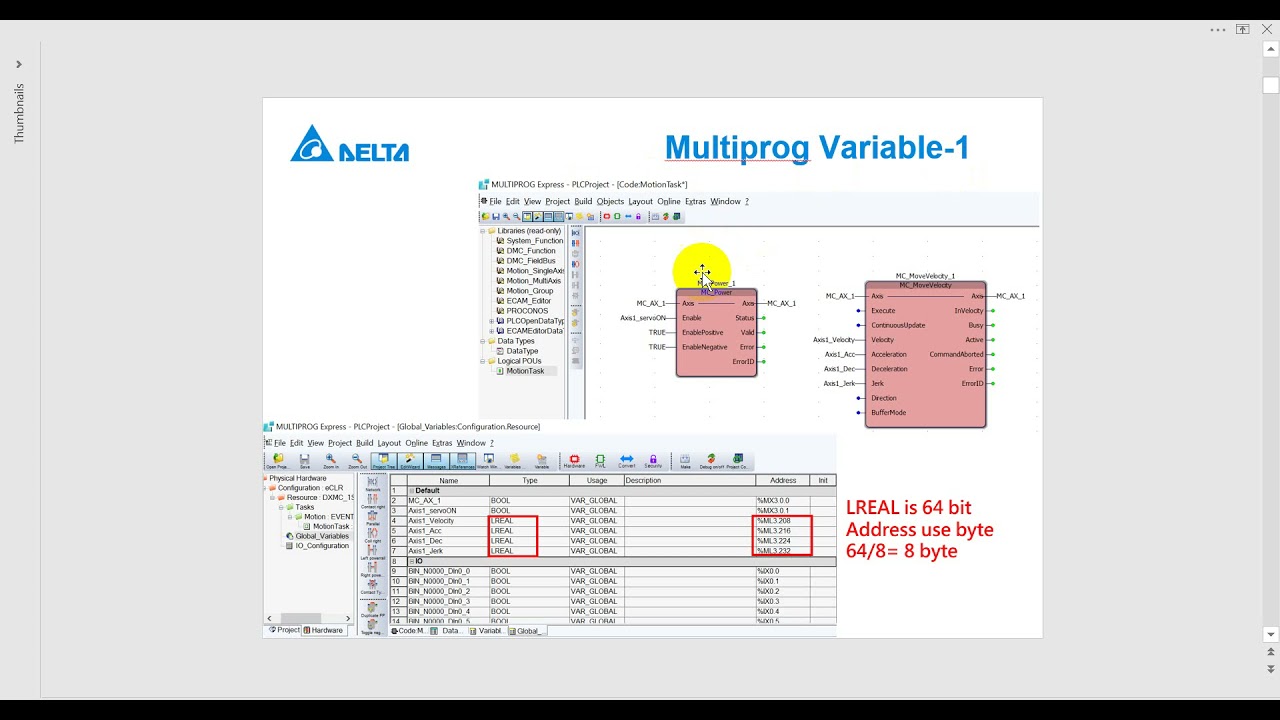The image size is (1280, 720).
Task: Switch to the Data... worksheet tab
Action: coord(449,631)
